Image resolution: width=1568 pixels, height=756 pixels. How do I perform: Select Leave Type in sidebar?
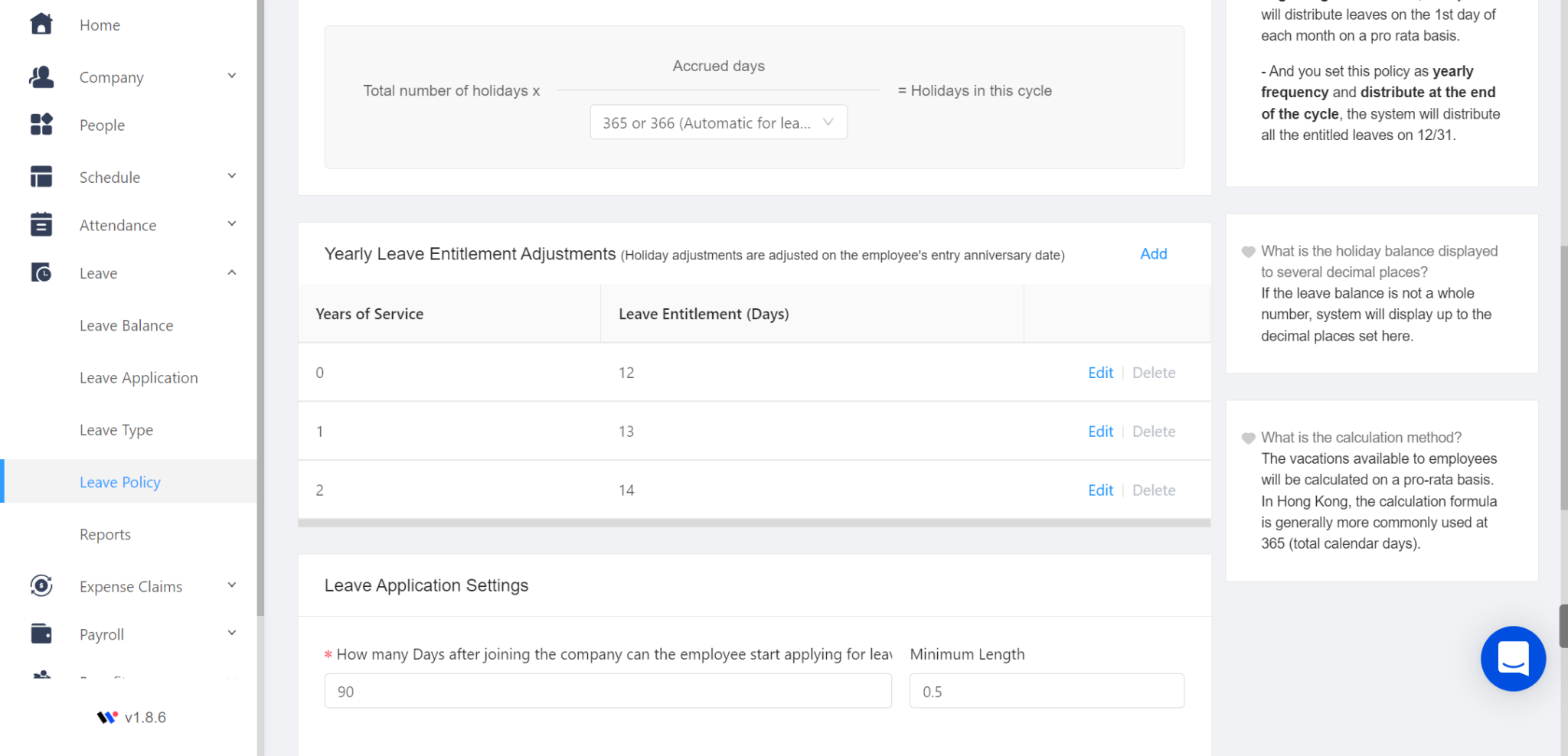pyautogui.click(x=116, y=430)
